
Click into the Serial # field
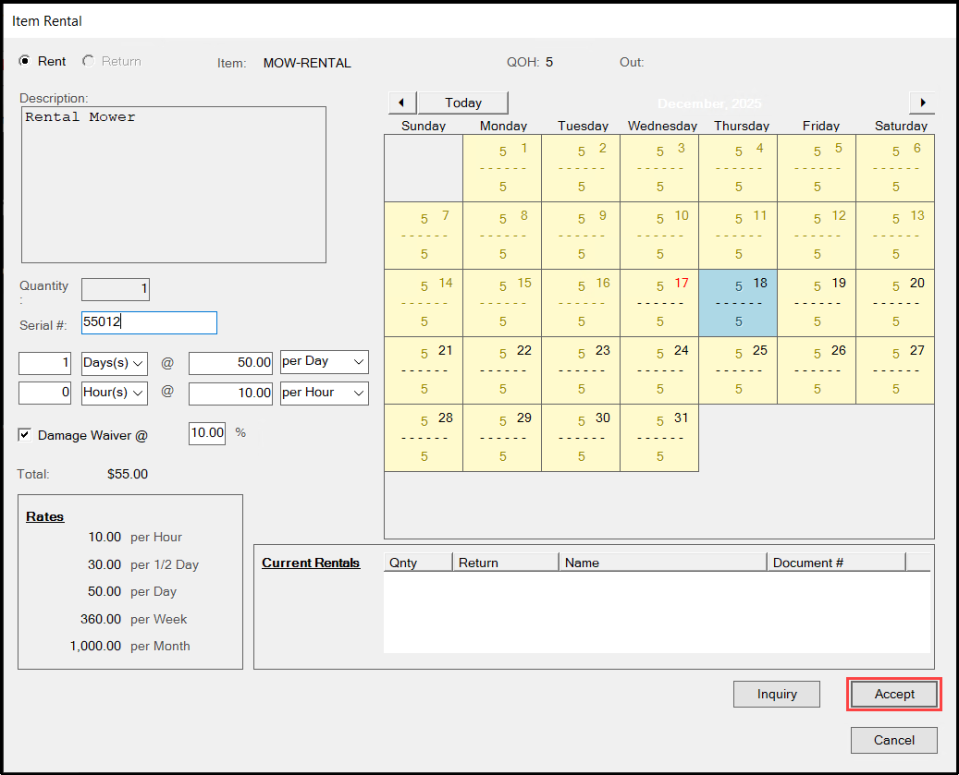[x=148, y=323]
